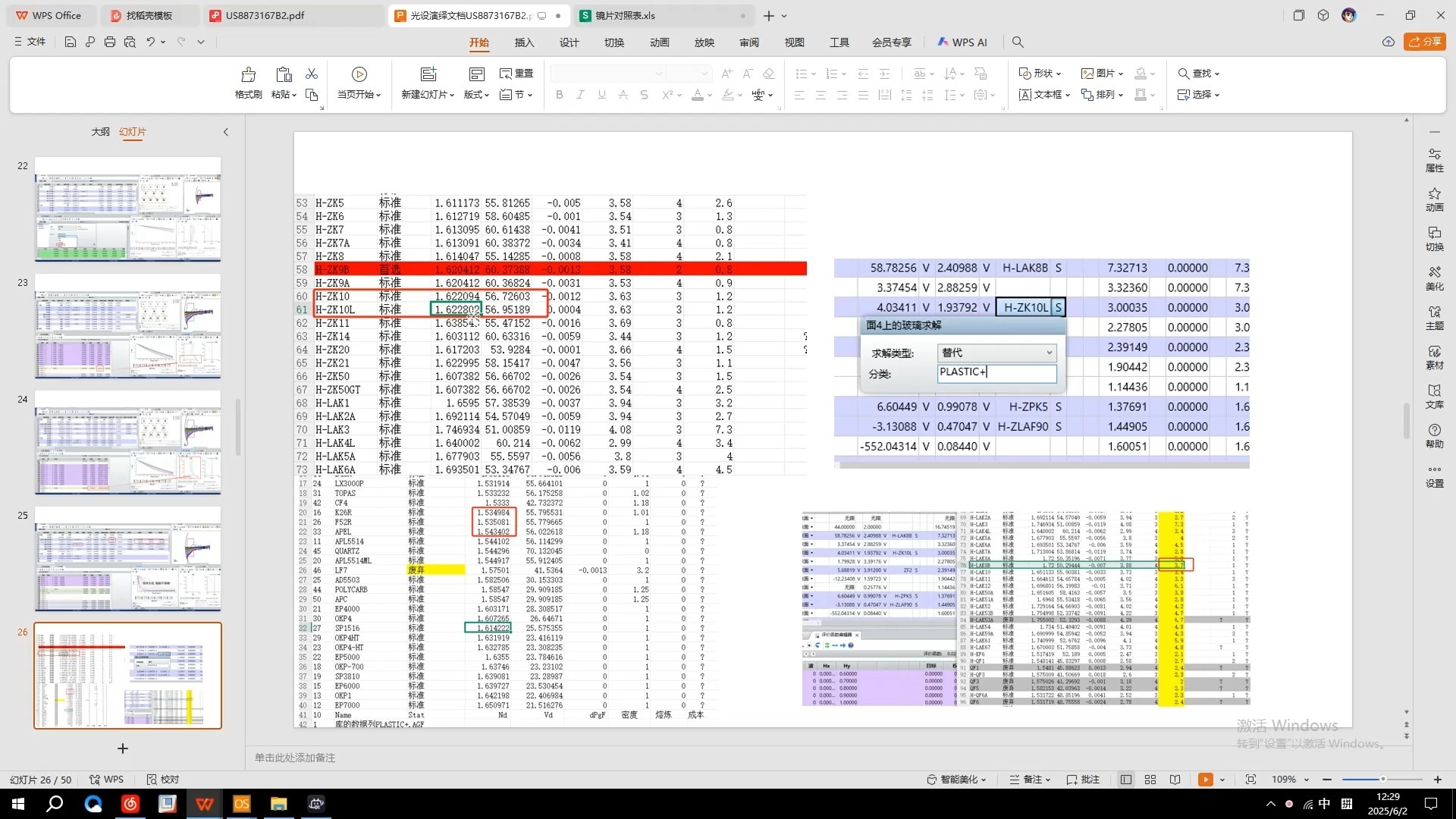Click the Reset (重置) slide icon
The height and width of the screenshot is (819, 1456).
coord(506,74)
